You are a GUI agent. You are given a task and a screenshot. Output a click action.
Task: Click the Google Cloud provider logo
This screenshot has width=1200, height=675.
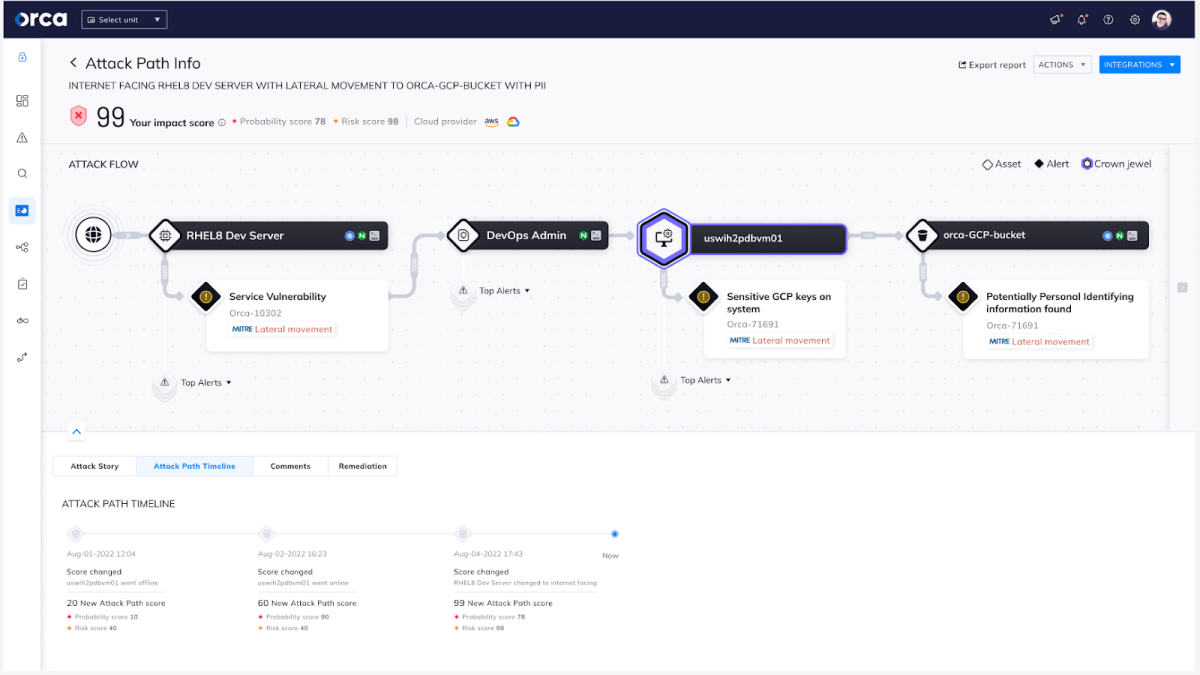(513, 122)
